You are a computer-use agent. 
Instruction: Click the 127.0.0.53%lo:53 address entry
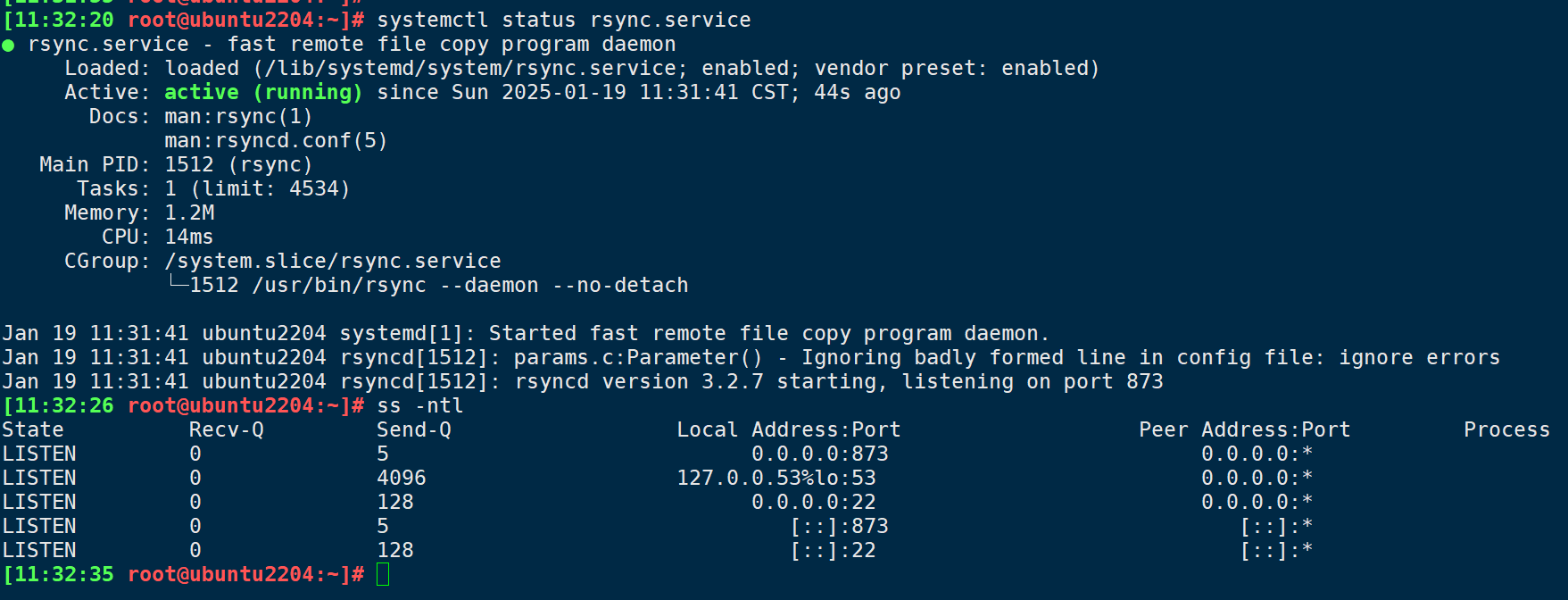776,478
